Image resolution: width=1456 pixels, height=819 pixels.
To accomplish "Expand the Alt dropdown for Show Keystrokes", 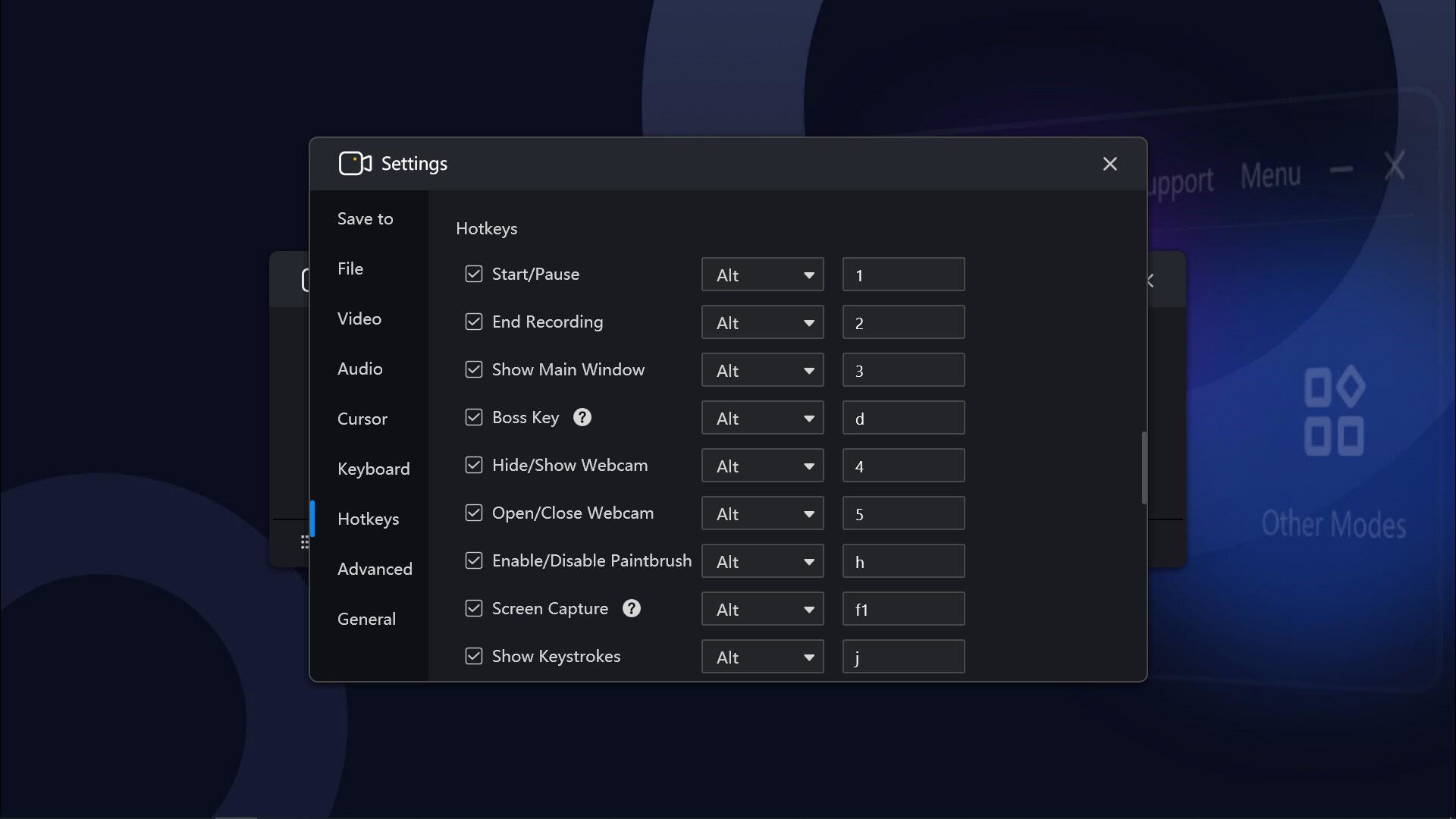I will [762, 656].
